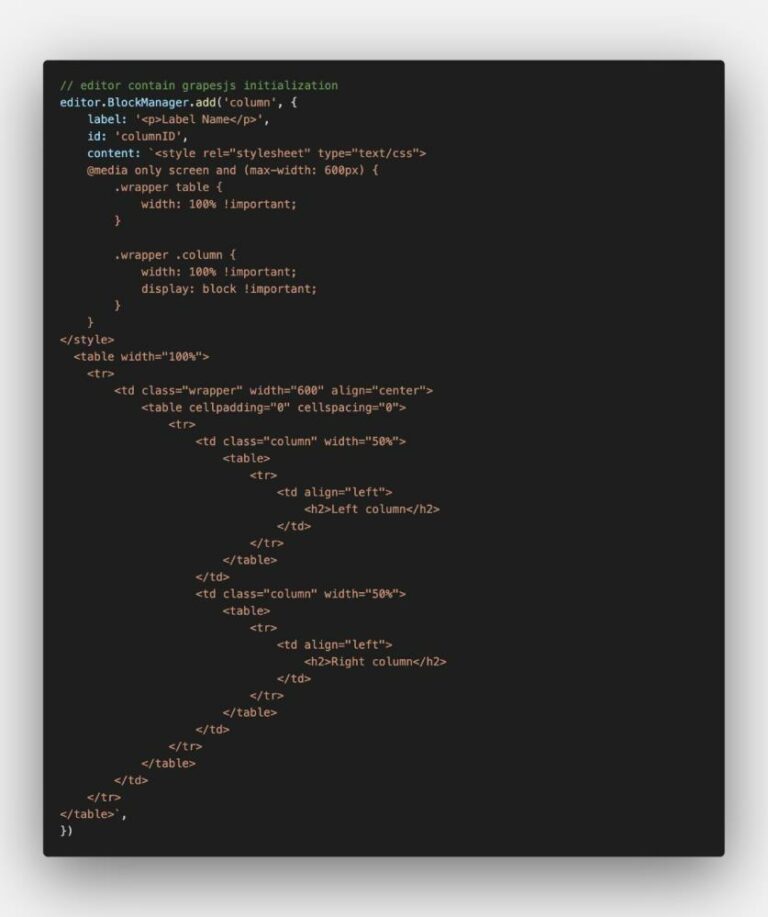Click the second td align="left" tag
The width and height of the screenshot is (768, 917).
335,645
